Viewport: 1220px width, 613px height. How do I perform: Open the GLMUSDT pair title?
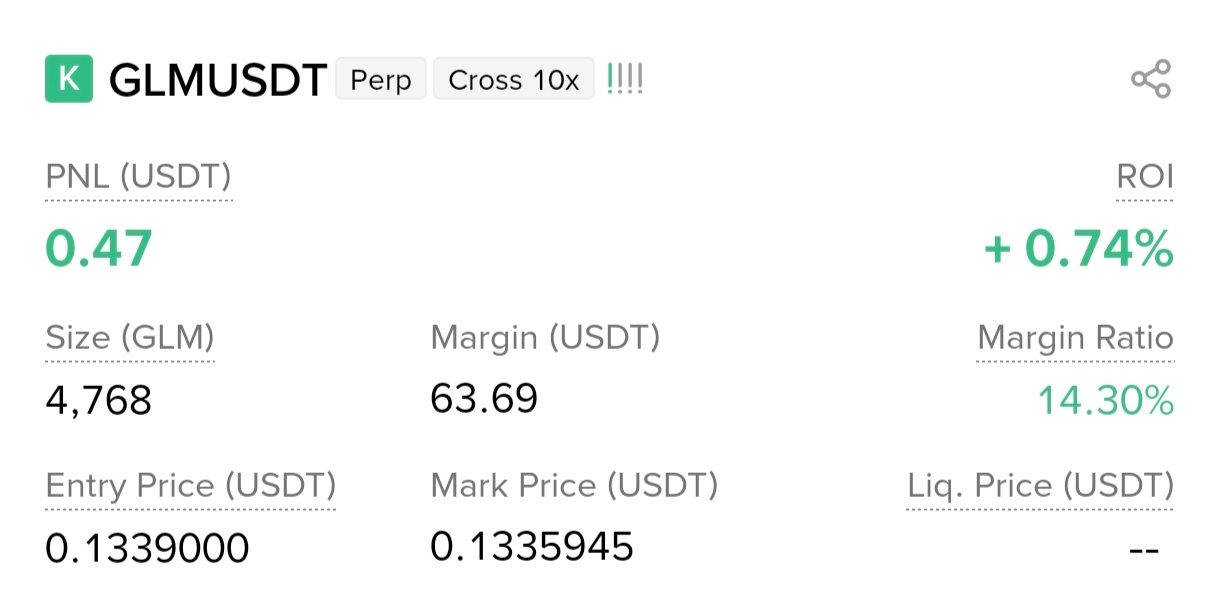[x=218, y=80]
